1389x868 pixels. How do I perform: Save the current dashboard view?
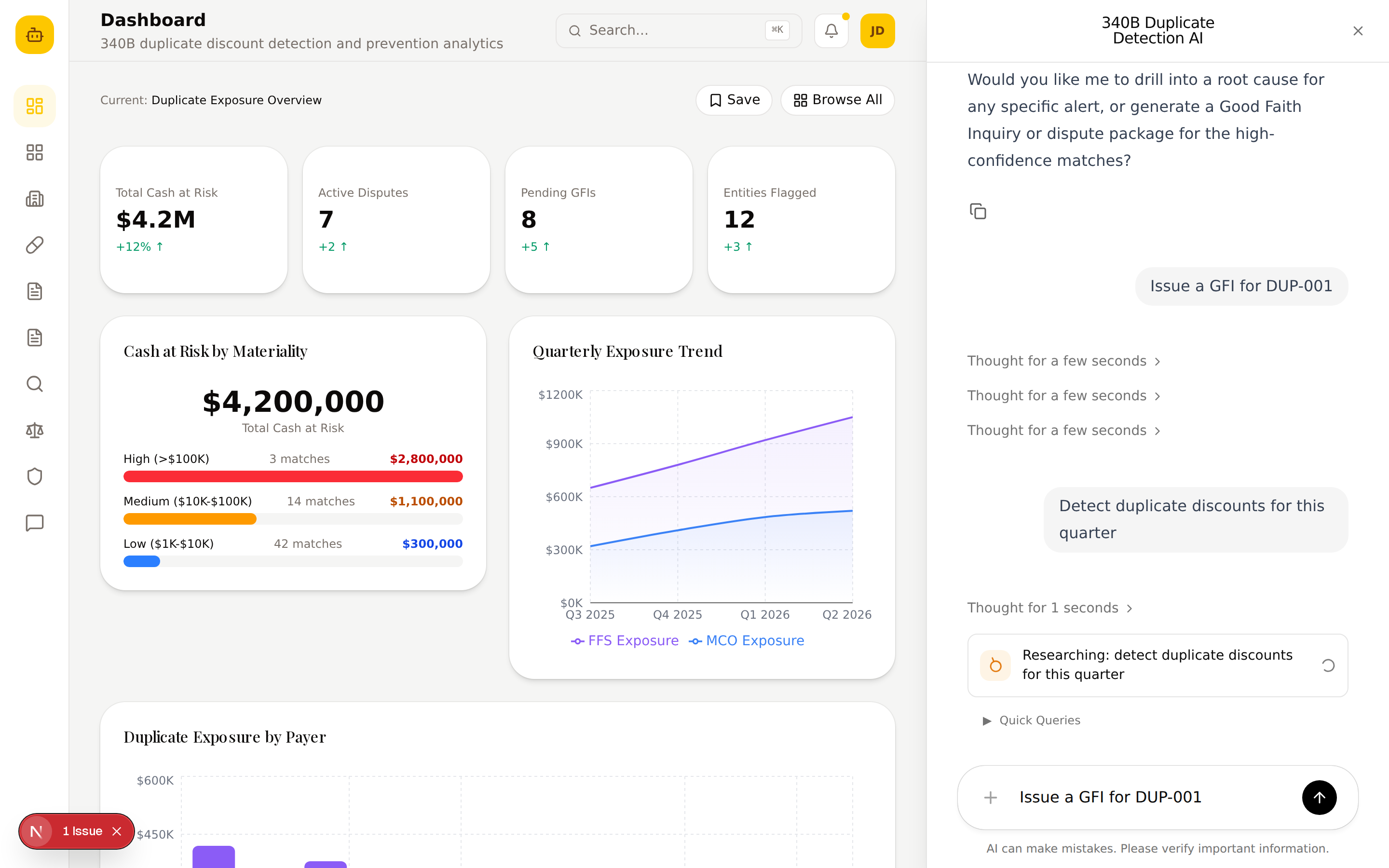[734, 100]
